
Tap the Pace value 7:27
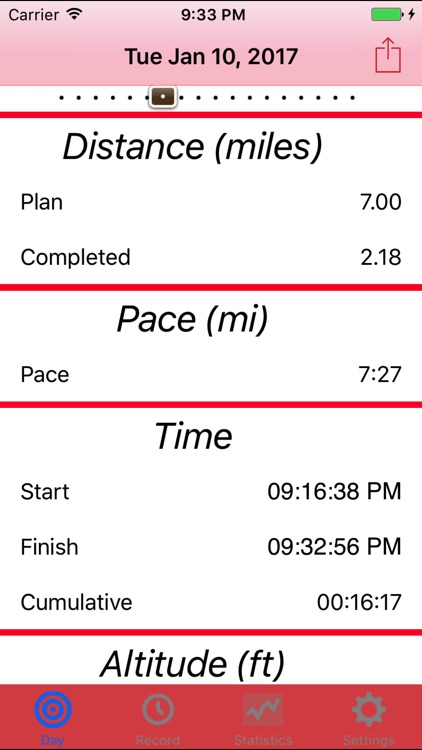pyautogui.click(x=380, y=374)
